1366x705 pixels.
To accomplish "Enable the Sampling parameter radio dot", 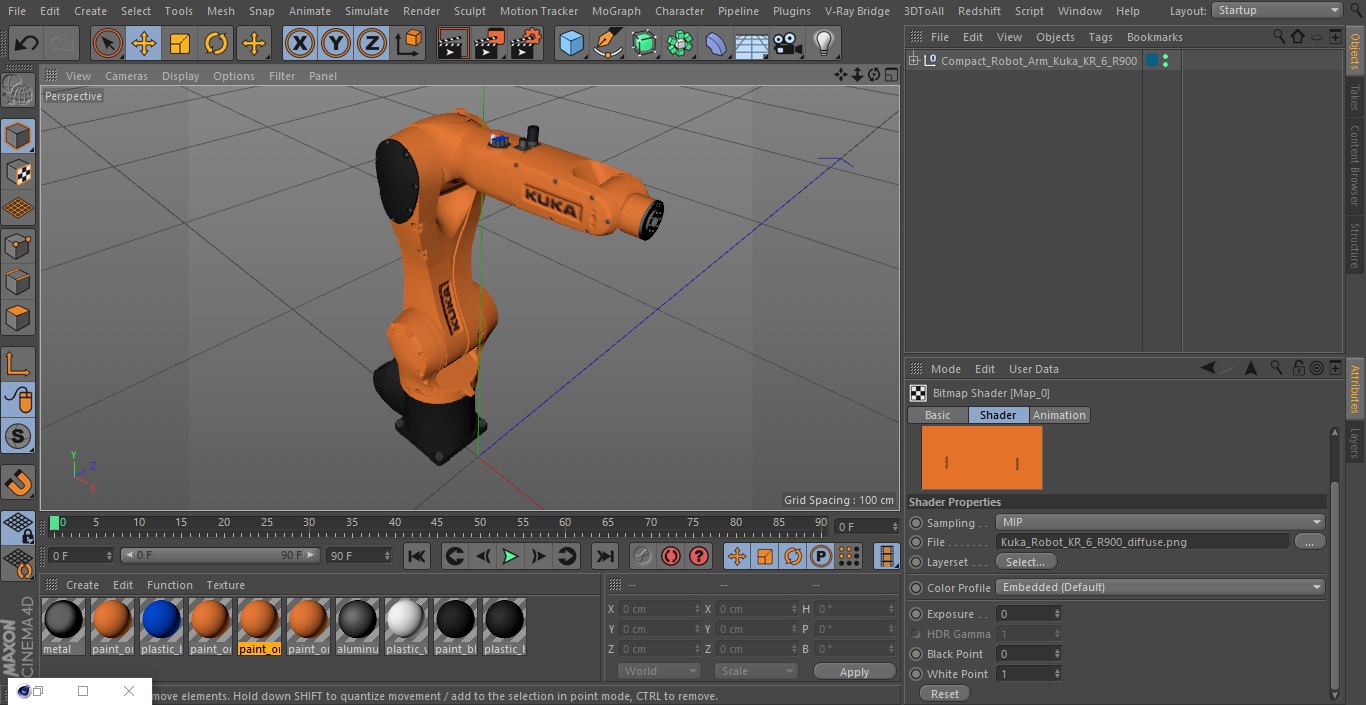I will click(916, 523).
